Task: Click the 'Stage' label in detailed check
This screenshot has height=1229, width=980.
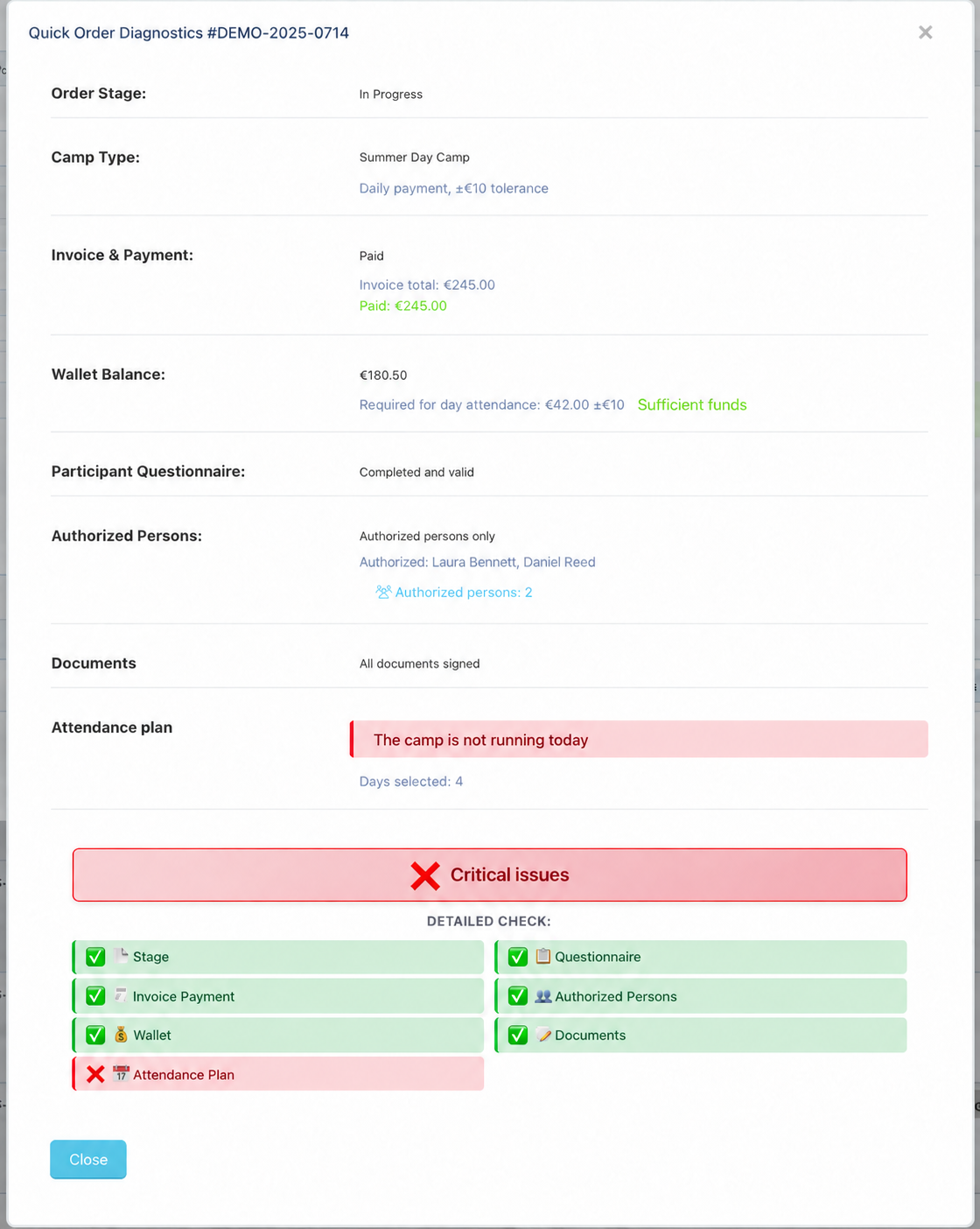Action: (150, 957)
